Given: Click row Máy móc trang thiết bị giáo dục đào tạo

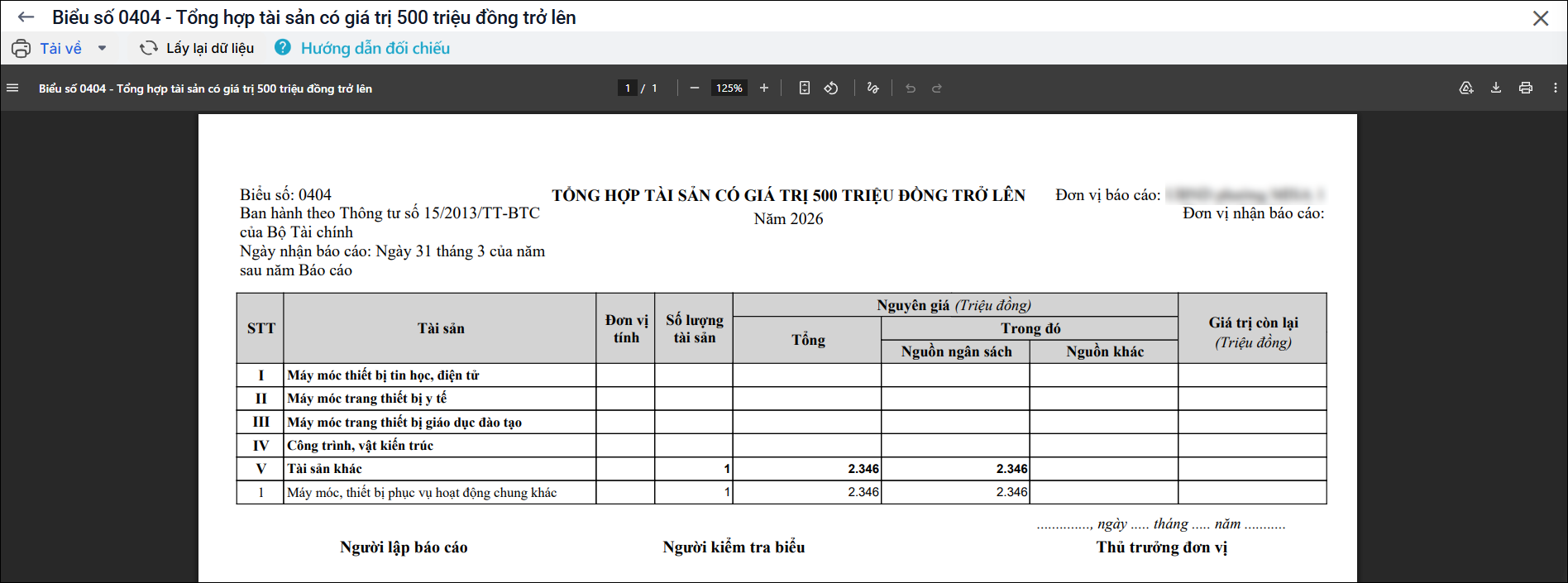Looking at the screenshot, I should click(782, 422).
